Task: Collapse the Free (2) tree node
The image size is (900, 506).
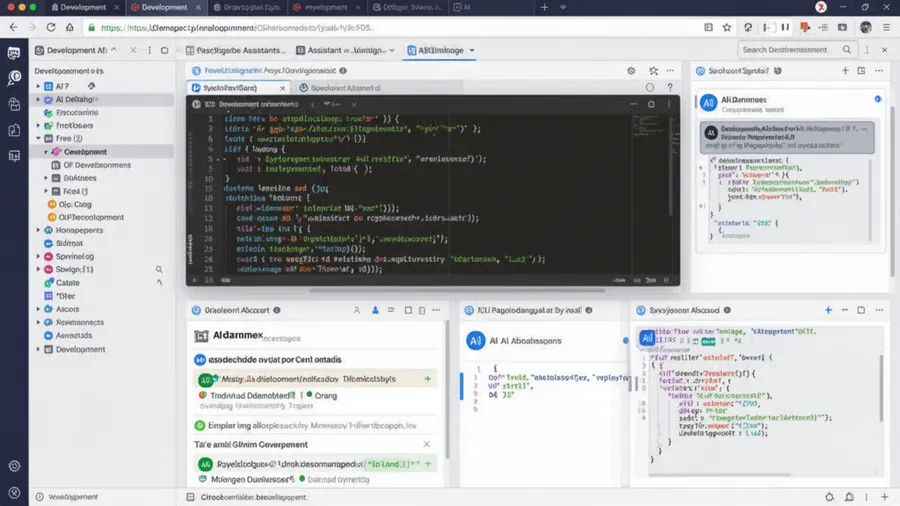Action: pos(38,138)
